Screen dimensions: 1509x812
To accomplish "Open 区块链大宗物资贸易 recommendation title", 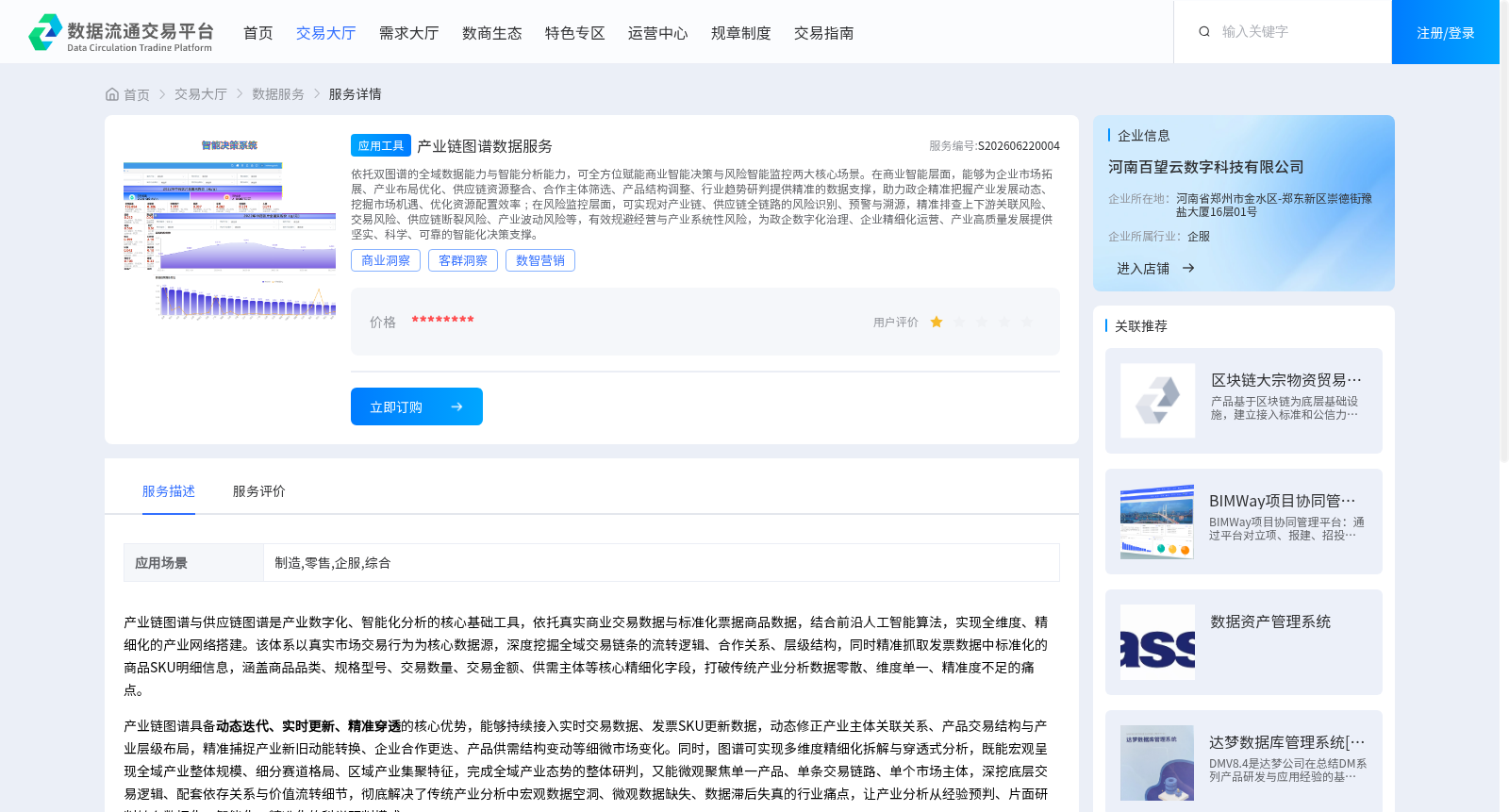I will click(1286, 380).
